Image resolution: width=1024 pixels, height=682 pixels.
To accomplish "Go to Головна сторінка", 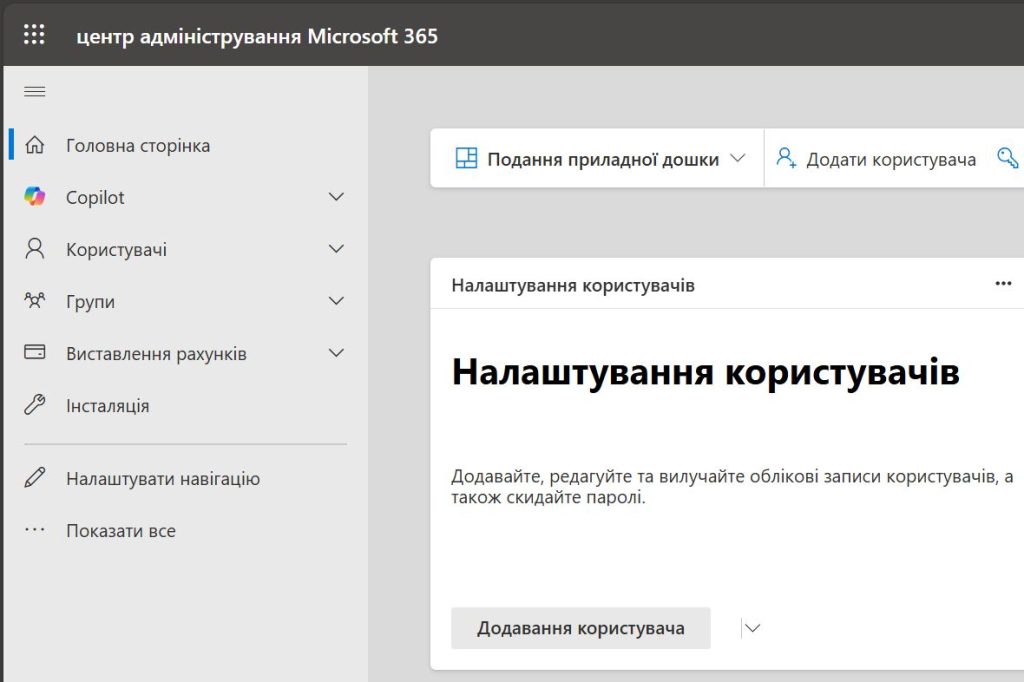I will click(x=138, y=145).
